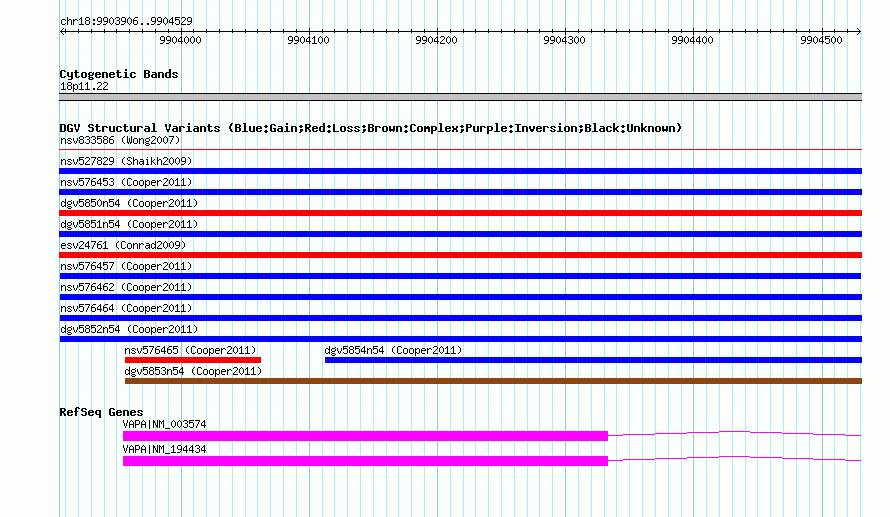890x517 pixels.
Task: Select the esv24761 (Conrad2009) label
Action: (x=123, y=245)
